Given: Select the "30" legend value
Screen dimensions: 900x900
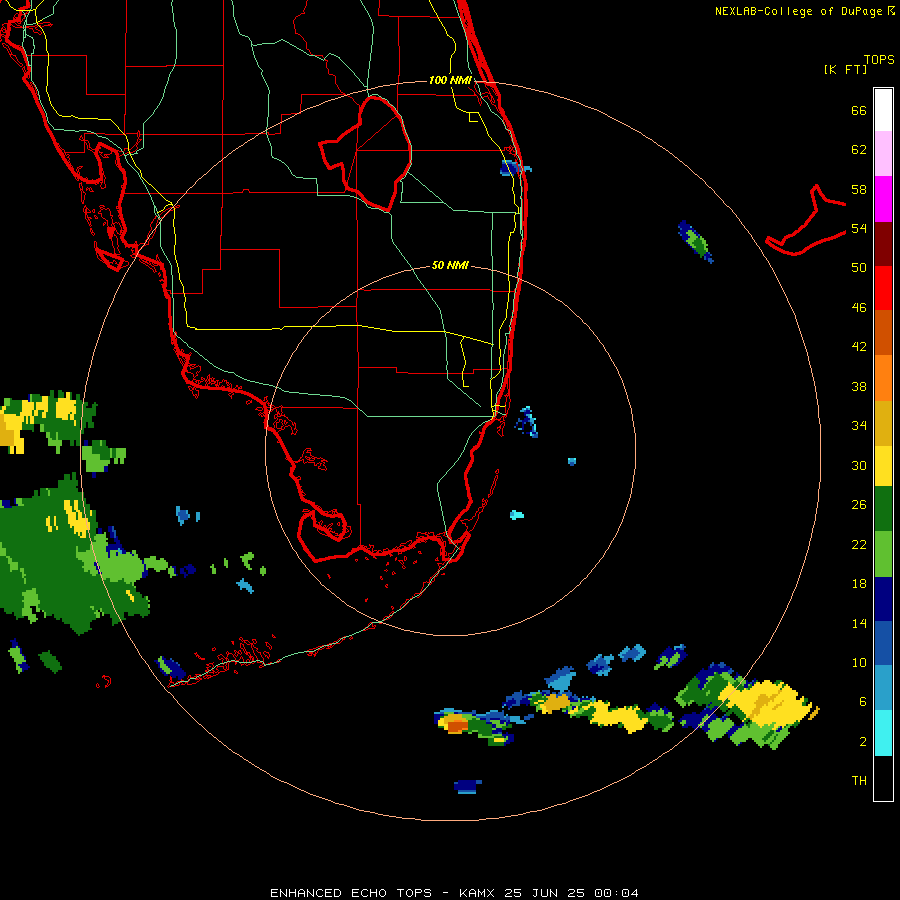Looking at the screenshot, I should click(x=859, y=465).
